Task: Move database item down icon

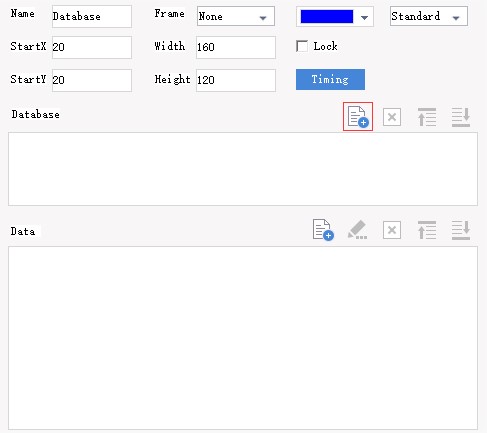Action: tap(461, 117)
